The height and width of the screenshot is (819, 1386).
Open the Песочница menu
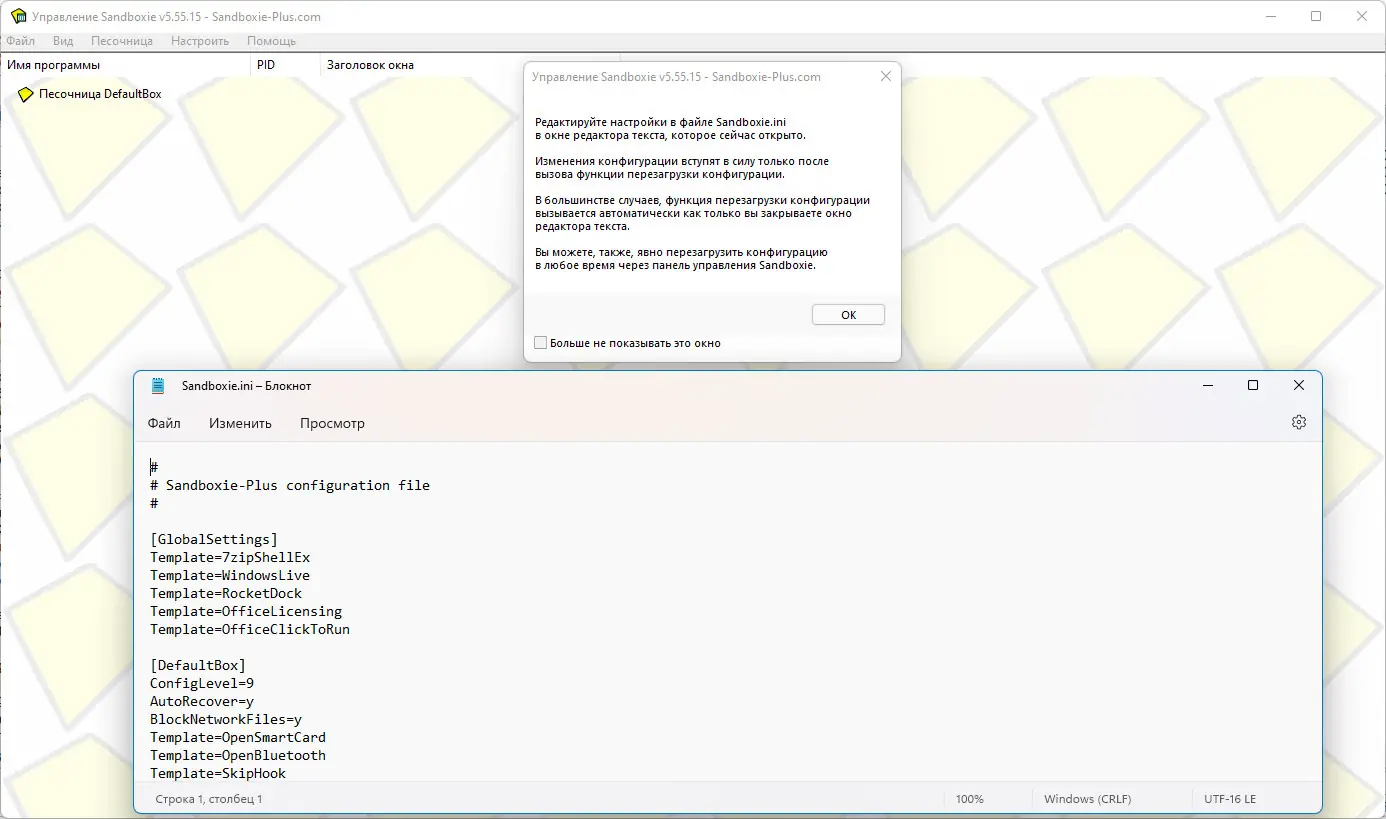121,41
